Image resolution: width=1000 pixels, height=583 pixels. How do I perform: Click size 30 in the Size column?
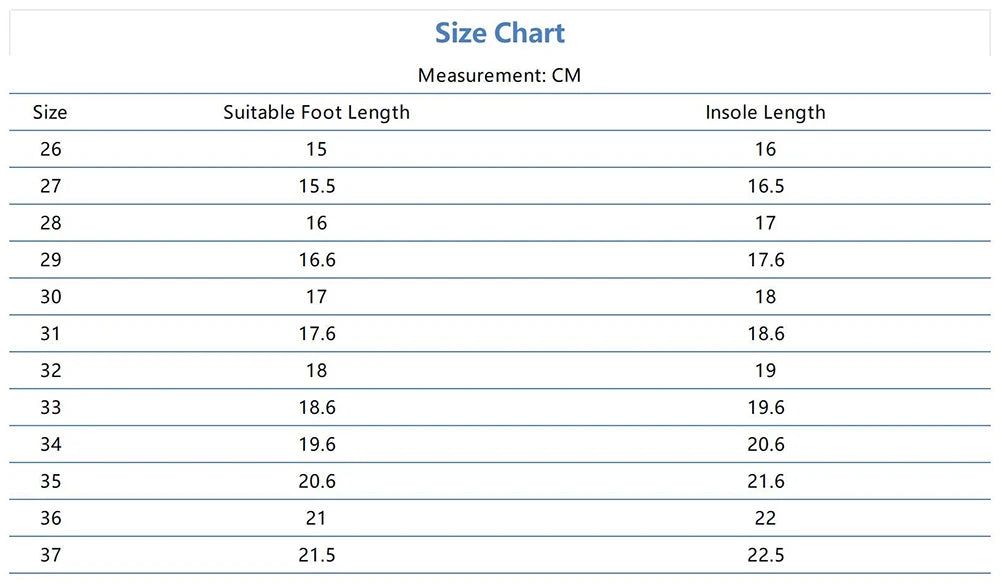(x=50, y=297)
